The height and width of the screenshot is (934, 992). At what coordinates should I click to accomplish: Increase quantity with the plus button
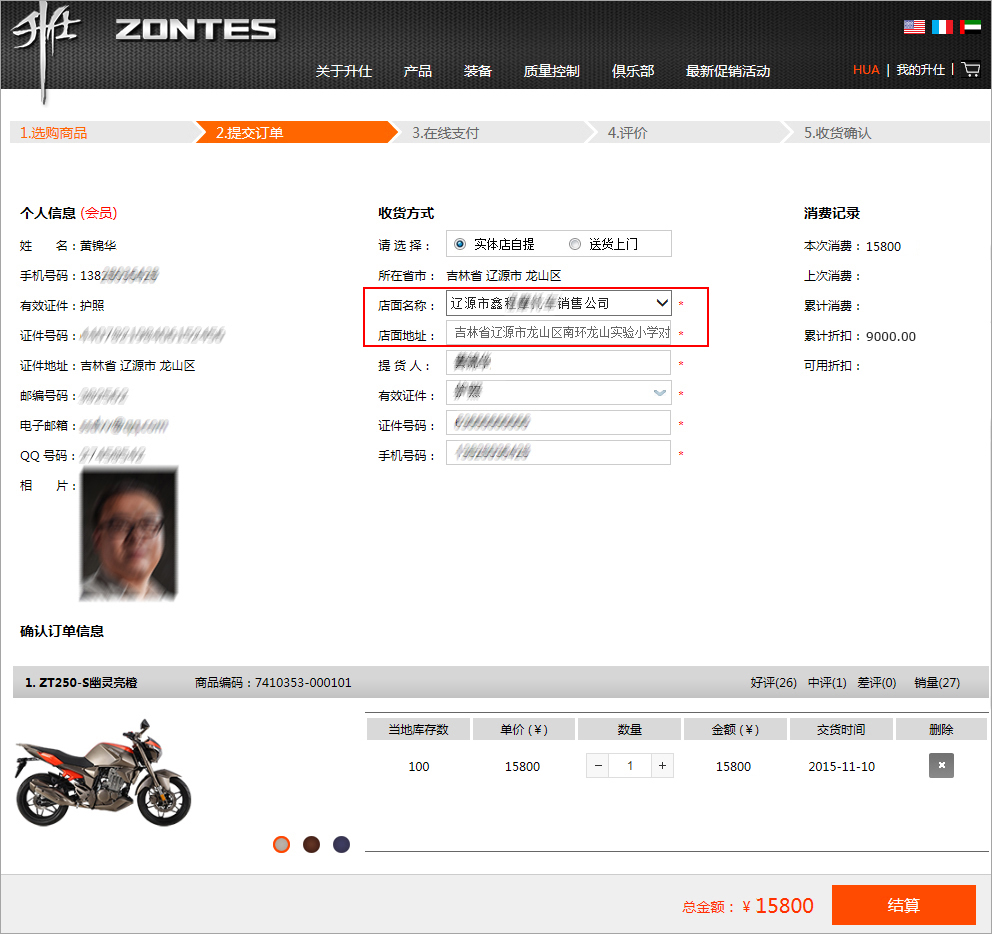(x=662, y=766)
